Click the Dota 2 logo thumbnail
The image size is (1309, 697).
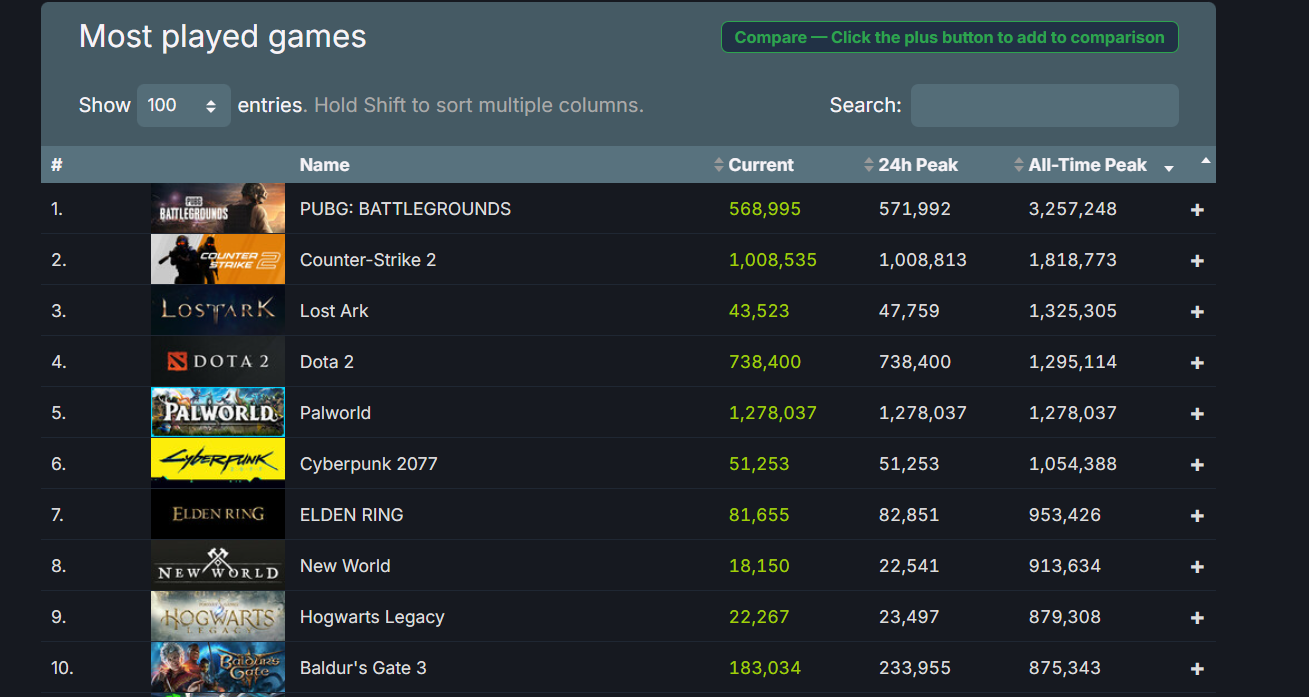(x=218, y=361)
